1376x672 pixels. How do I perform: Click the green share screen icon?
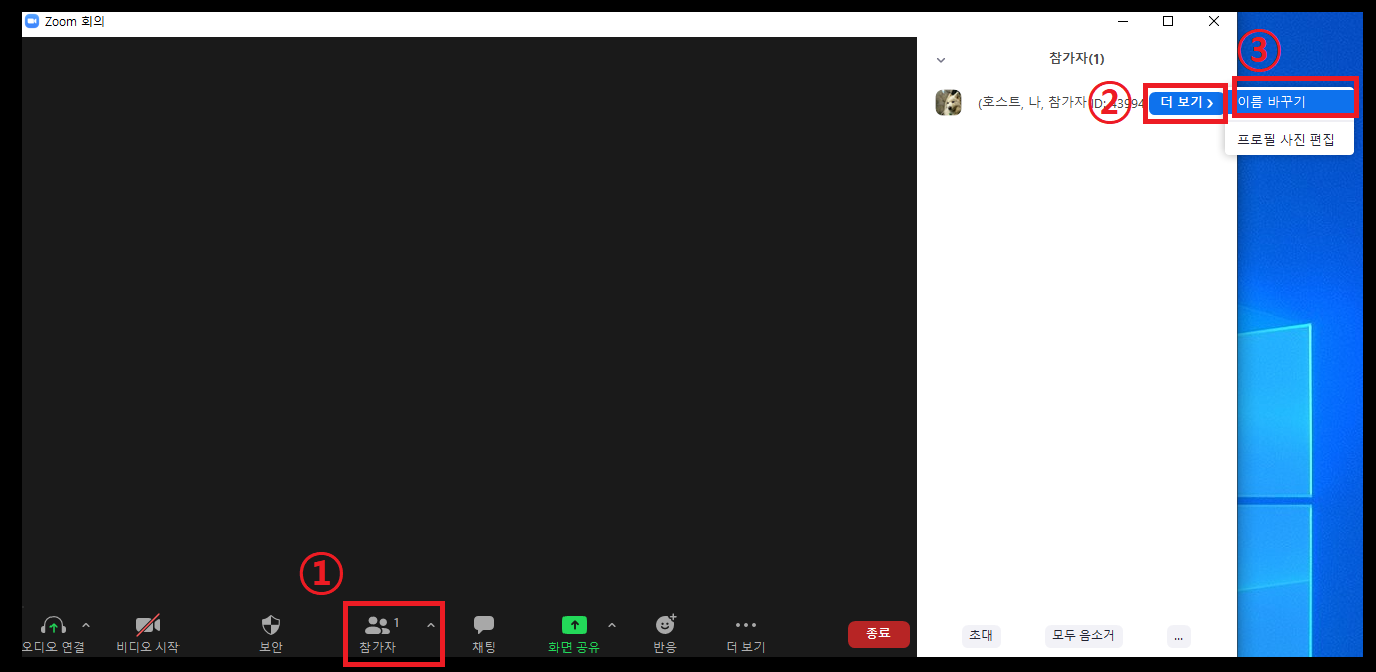[574, 625]
